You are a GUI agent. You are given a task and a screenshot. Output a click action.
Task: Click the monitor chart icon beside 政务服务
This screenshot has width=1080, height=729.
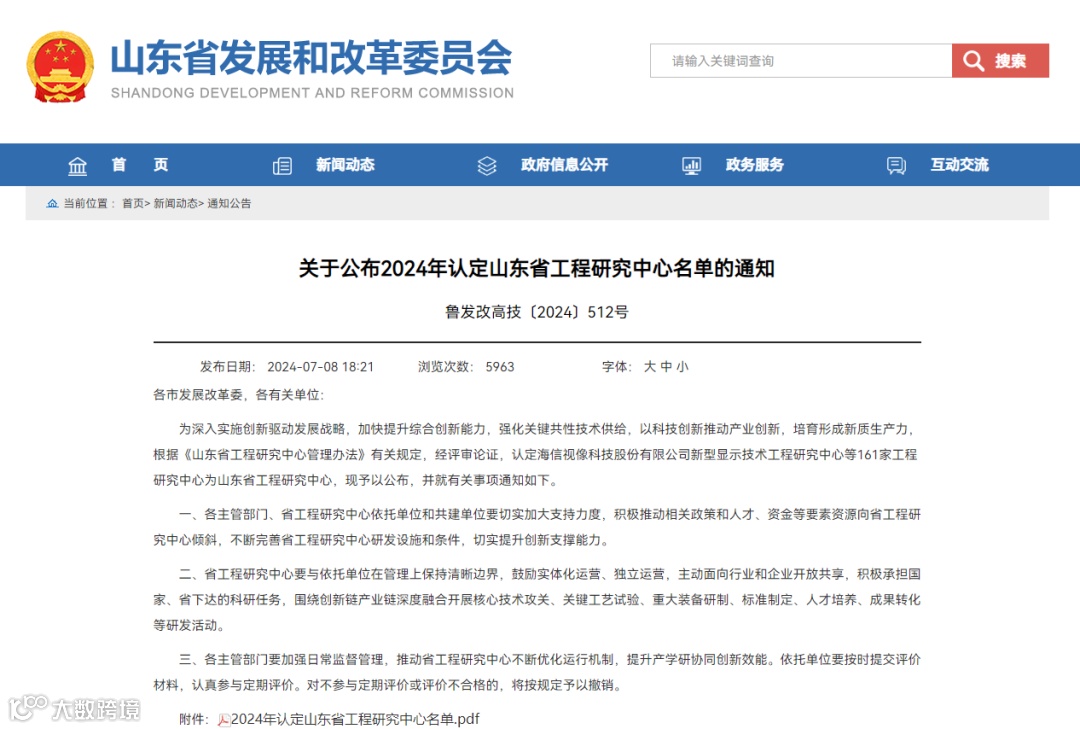tap(692, 166)
